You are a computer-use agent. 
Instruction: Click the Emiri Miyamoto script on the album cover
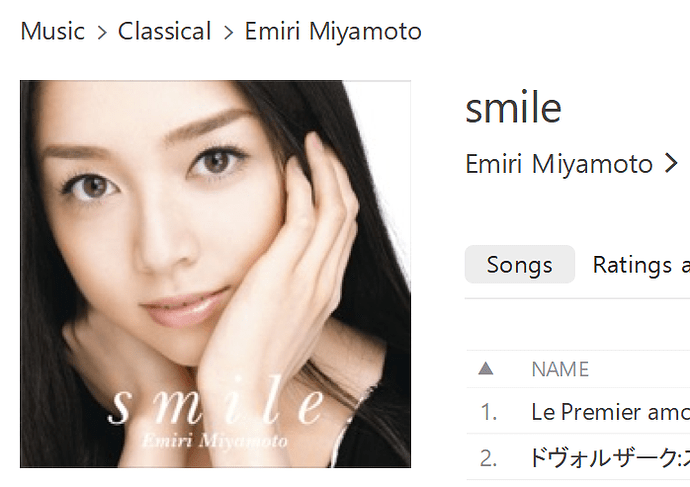pyautogui.click(x=215, y=441)
